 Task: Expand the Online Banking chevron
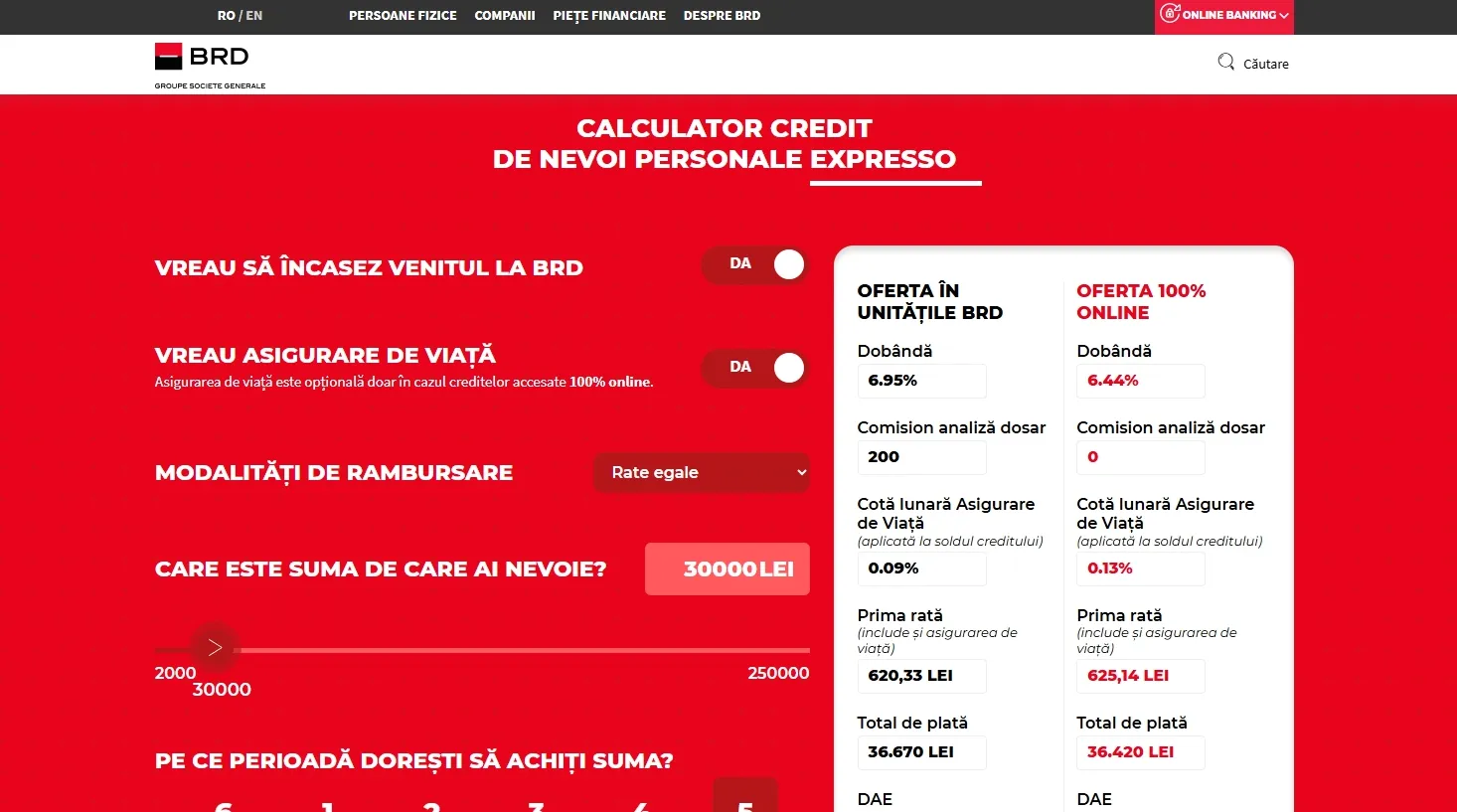click(x=1284, y=16)
